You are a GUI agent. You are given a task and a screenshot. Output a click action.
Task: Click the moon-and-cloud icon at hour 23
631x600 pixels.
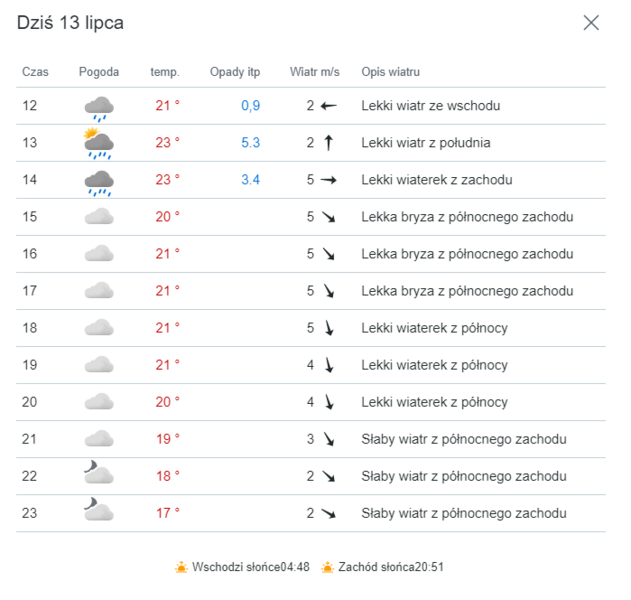tap(98, 512)
